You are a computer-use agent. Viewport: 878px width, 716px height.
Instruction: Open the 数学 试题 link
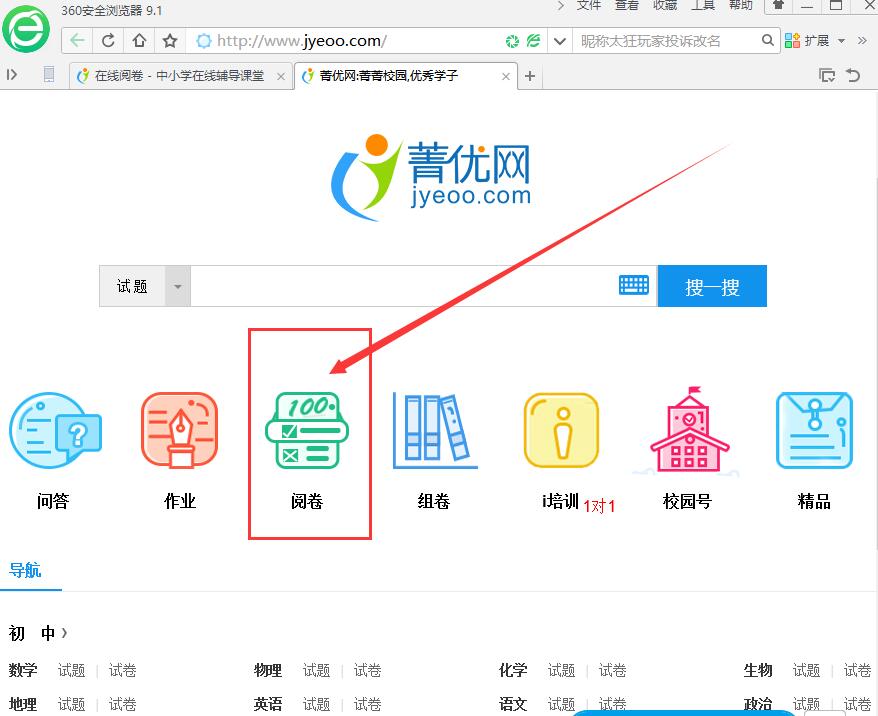click(71, 670)
